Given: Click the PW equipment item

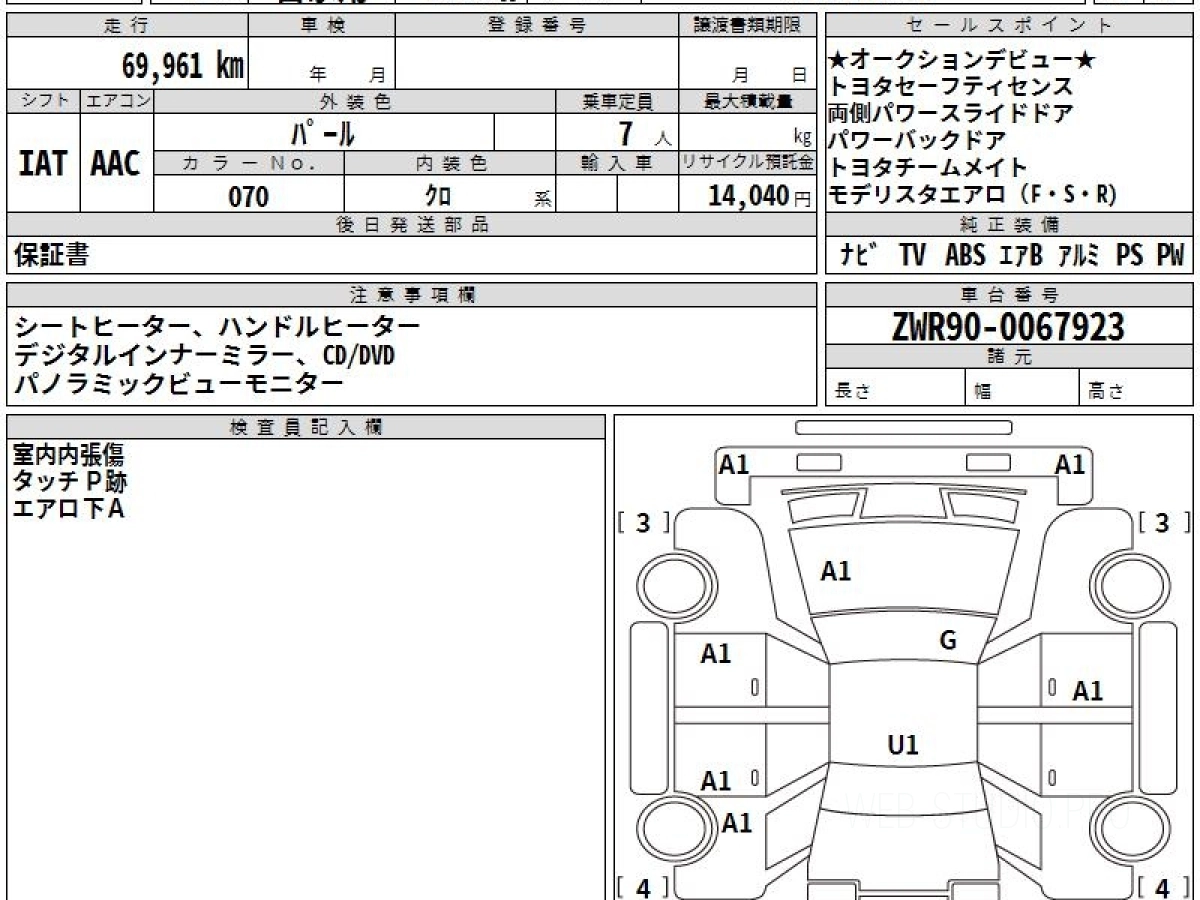Looking at the screenshot, I should (x=1171, y=256).
